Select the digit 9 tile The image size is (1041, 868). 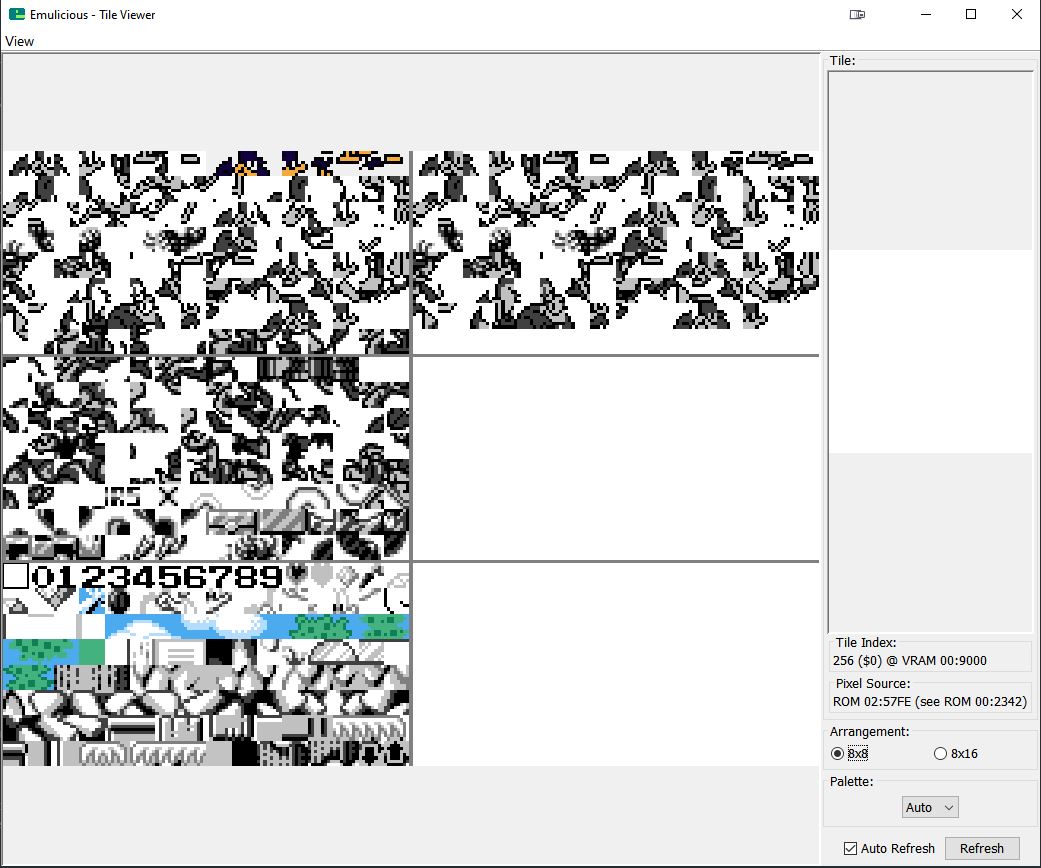(x=271, y=576)
